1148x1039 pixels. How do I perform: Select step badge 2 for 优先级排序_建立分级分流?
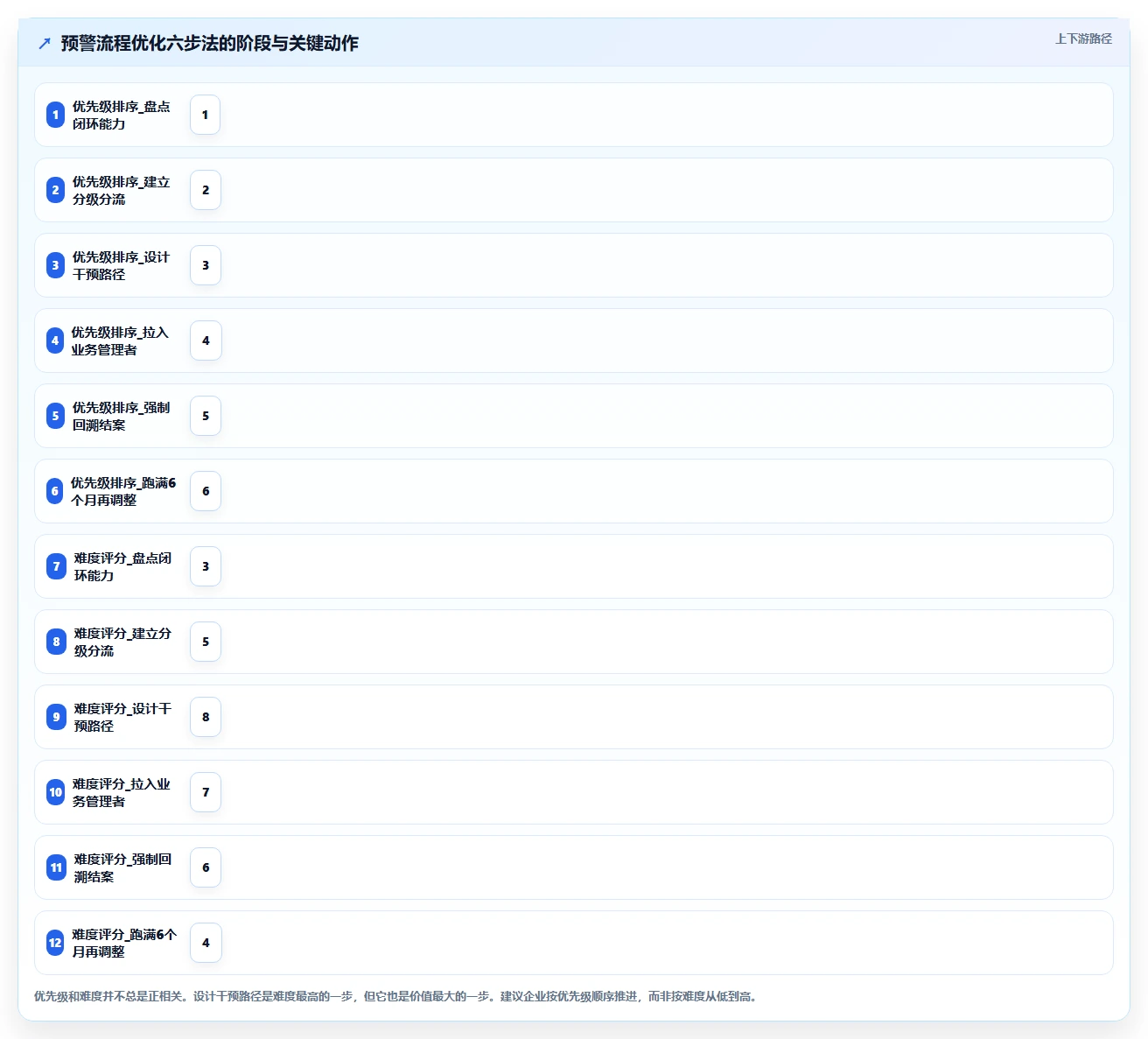point(55,190)
